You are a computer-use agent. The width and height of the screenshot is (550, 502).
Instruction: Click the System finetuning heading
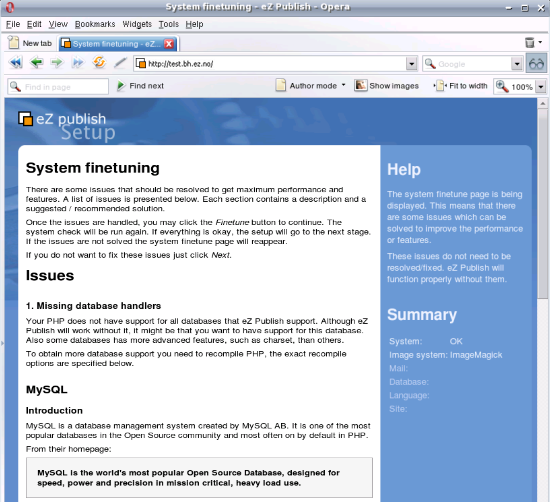93,168
